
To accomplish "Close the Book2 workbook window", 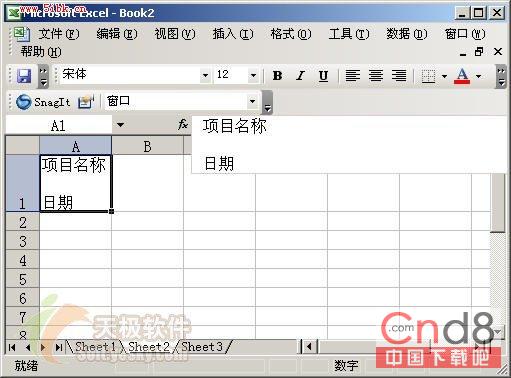I will coord(498,52).
